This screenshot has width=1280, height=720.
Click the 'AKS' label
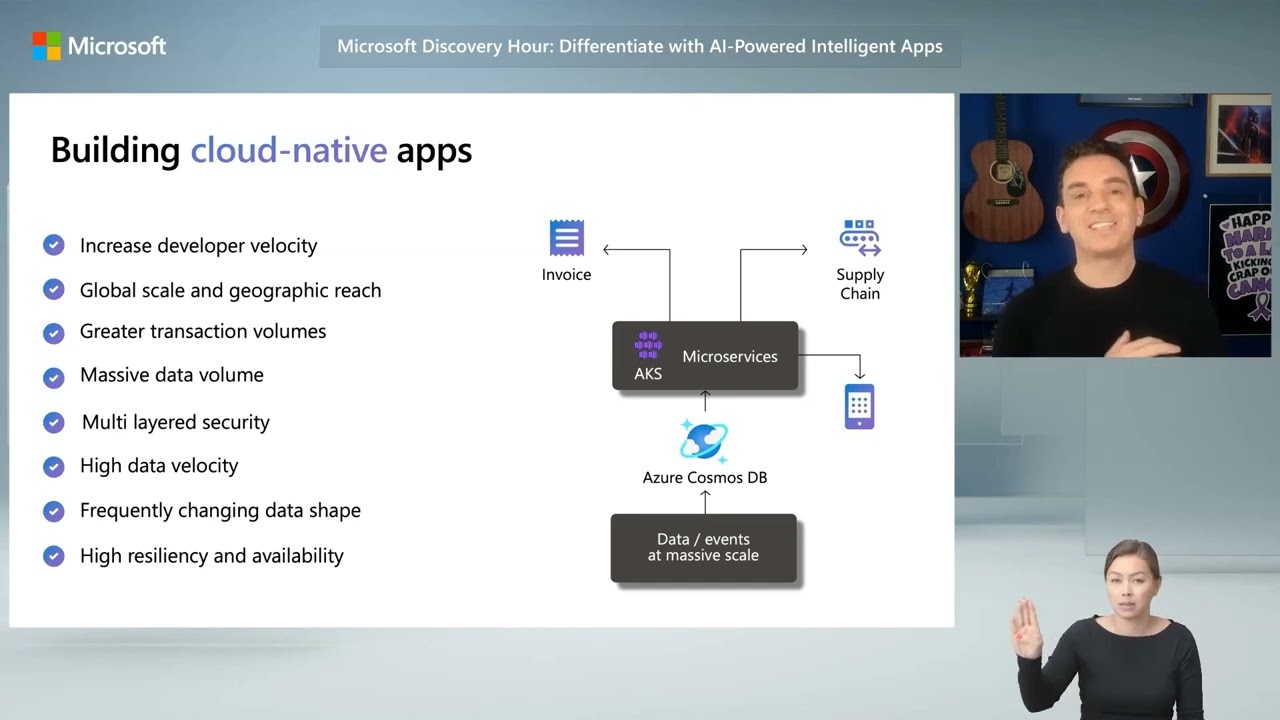pyautogui.click(x=648, y=374)
